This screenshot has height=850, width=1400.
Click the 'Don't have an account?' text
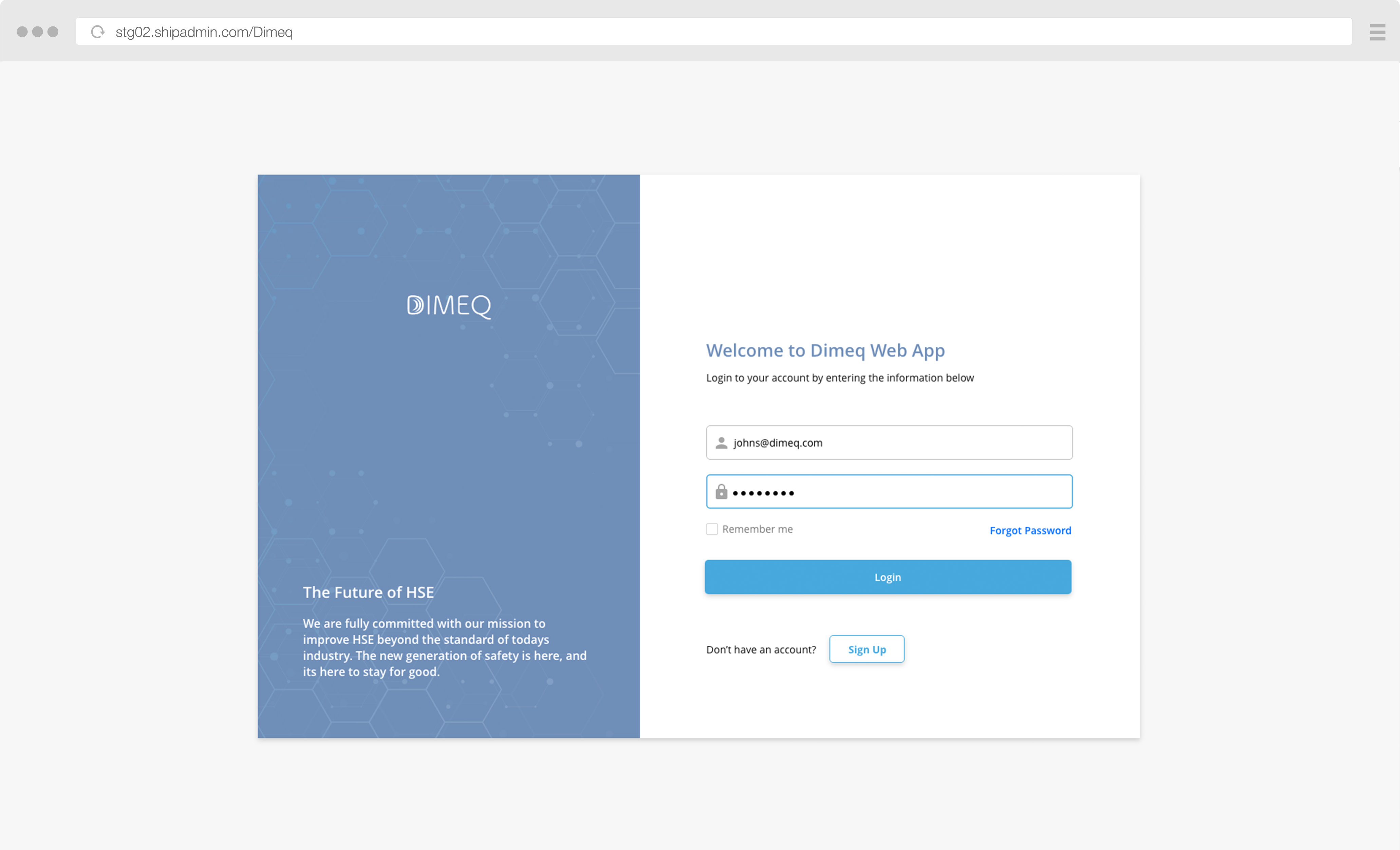click(x=761, y=649)
